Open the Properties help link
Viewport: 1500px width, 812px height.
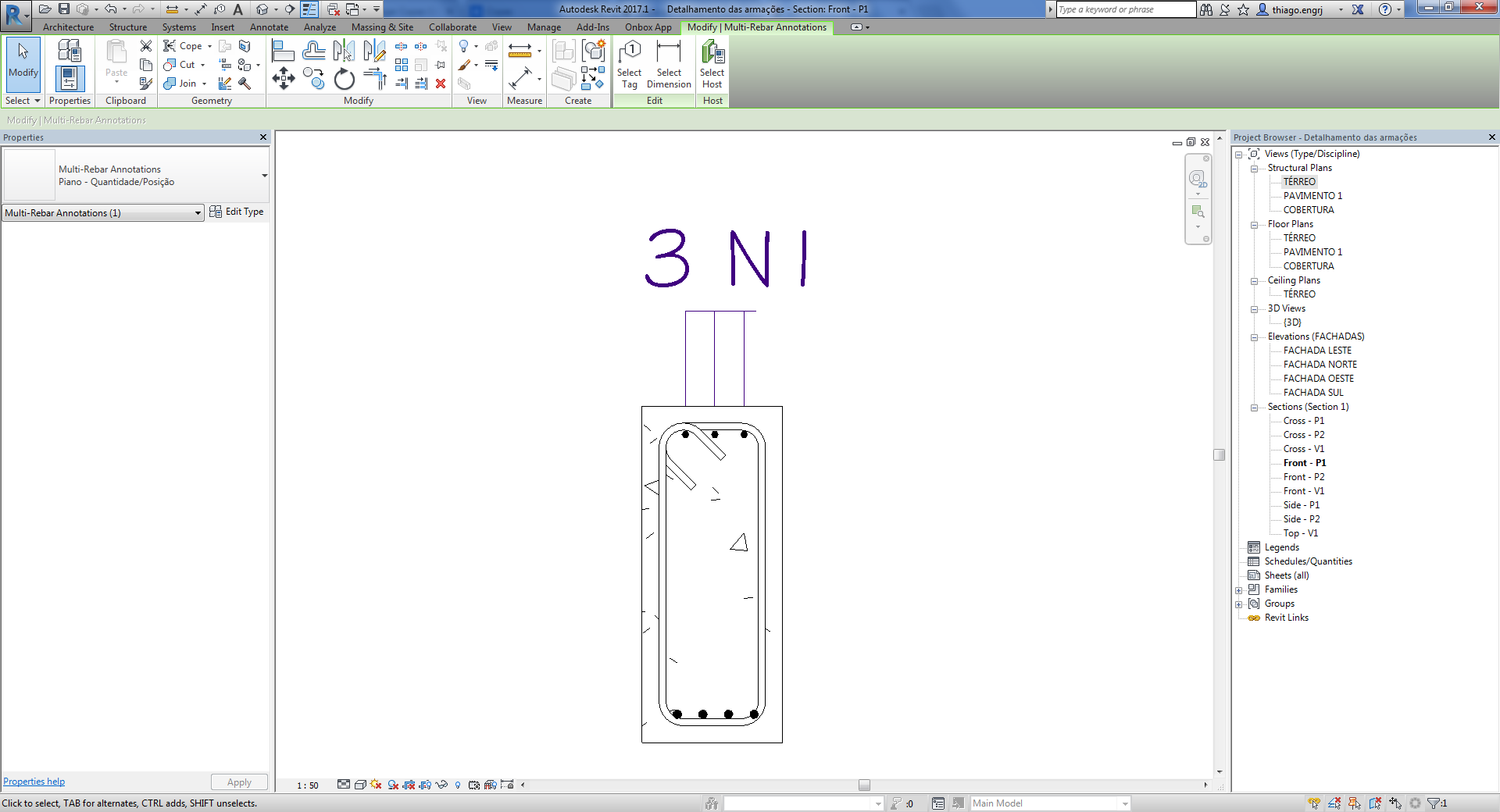click(34, 781)
